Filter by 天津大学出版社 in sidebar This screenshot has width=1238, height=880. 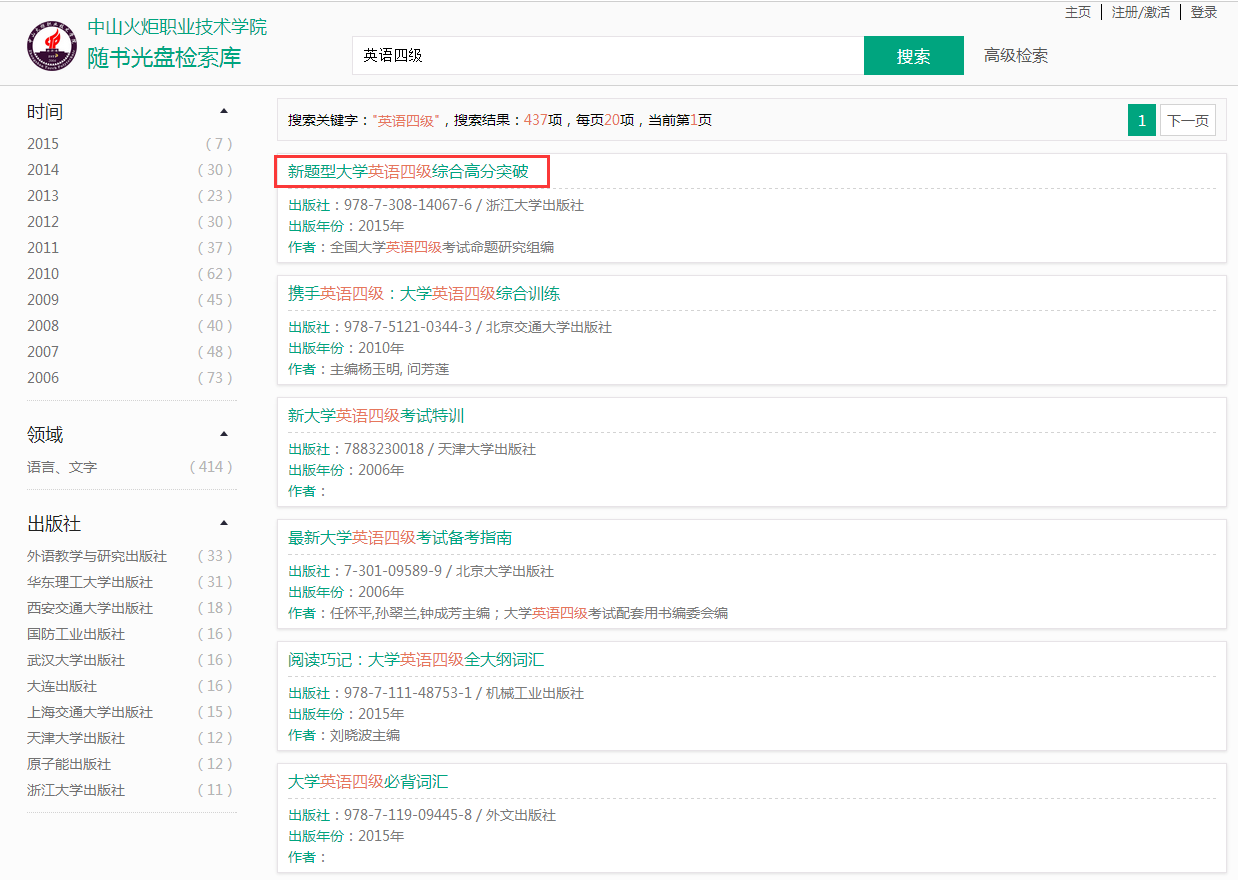(x=76, y=738)
